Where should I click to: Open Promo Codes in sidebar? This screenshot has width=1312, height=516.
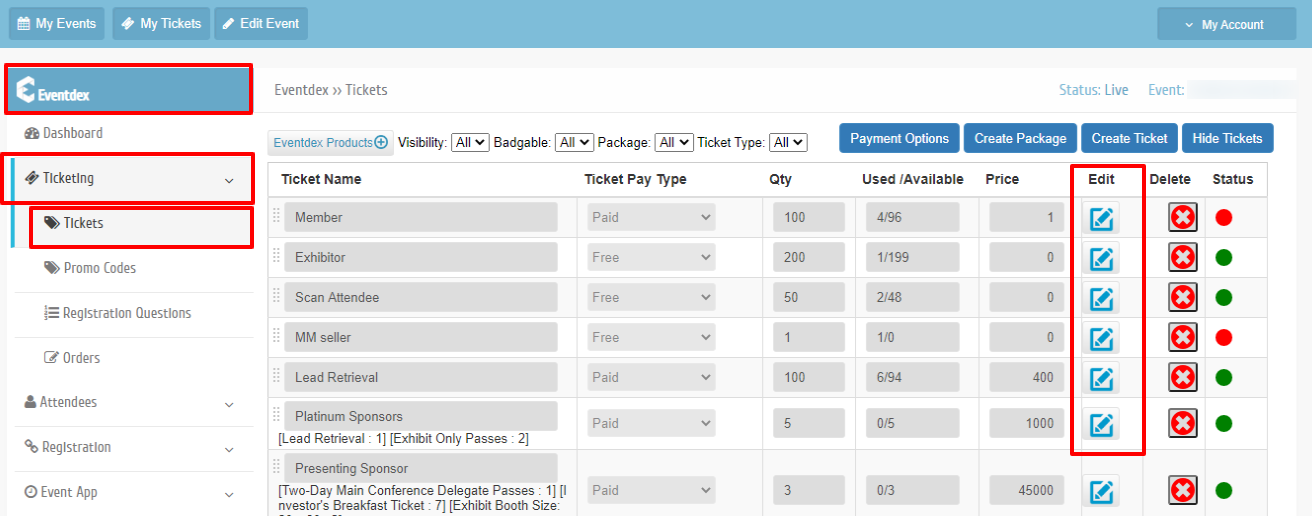100,268
